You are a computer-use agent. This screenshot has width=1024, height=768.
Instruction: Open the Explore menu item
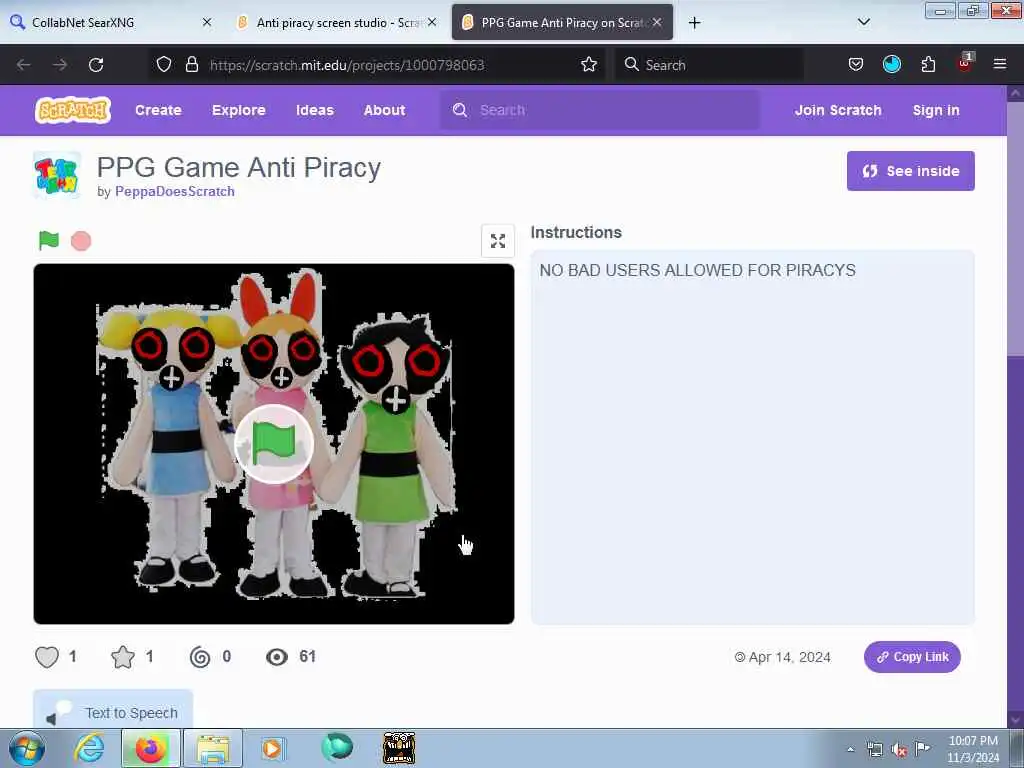[238, 110]
